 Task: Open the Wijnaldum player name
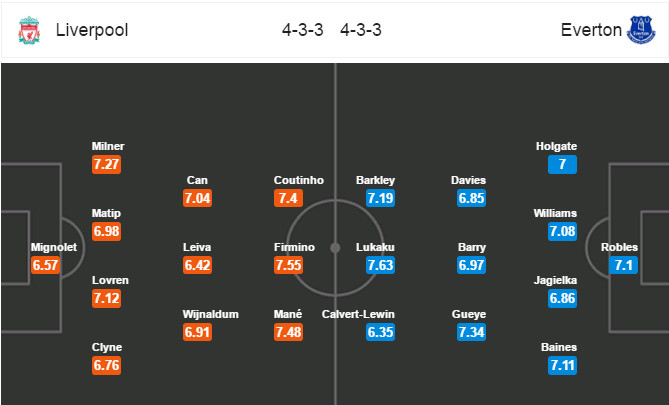211,314
